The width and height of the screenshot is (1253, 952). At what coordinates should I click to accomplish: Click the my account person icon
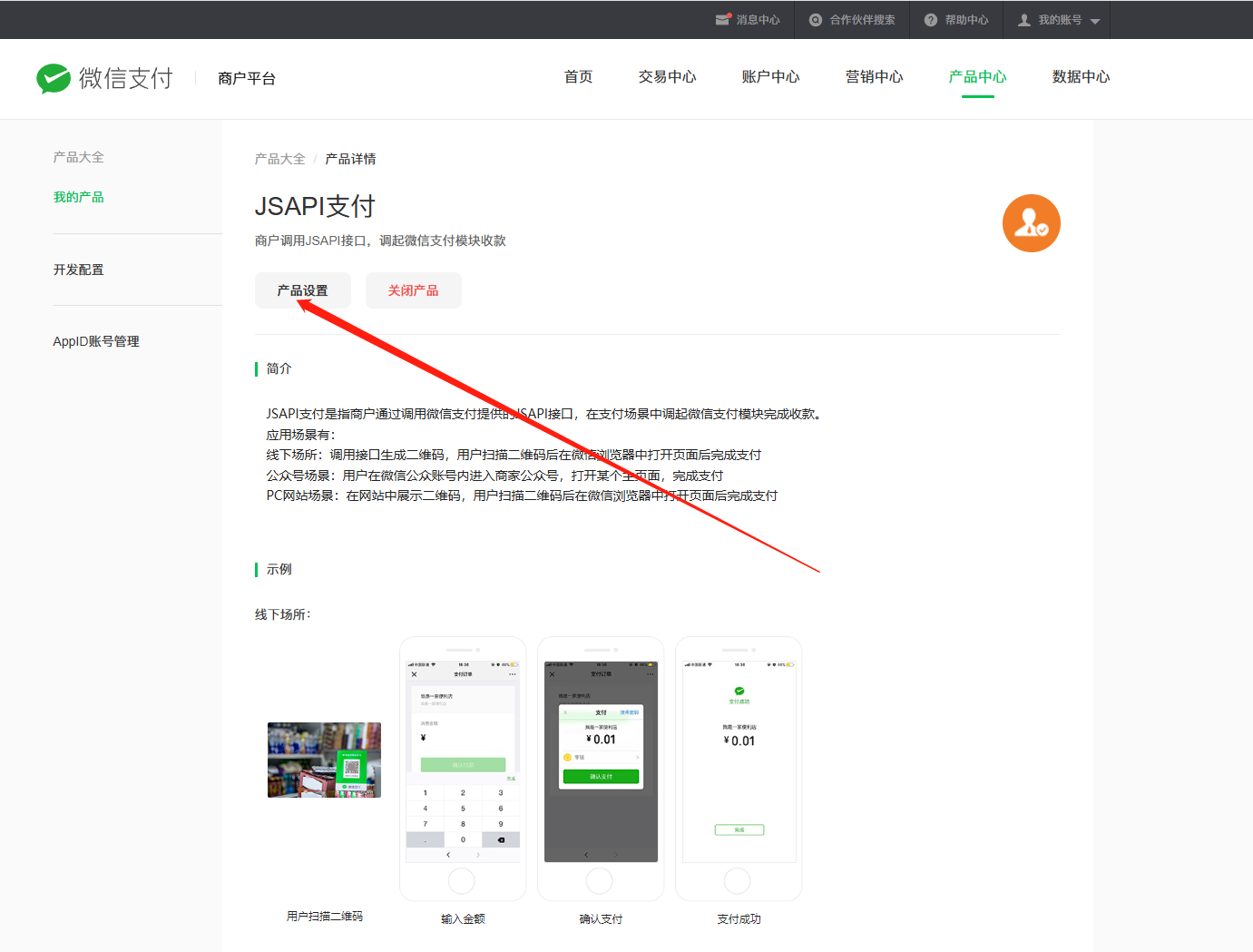(x=1024, y=20)
